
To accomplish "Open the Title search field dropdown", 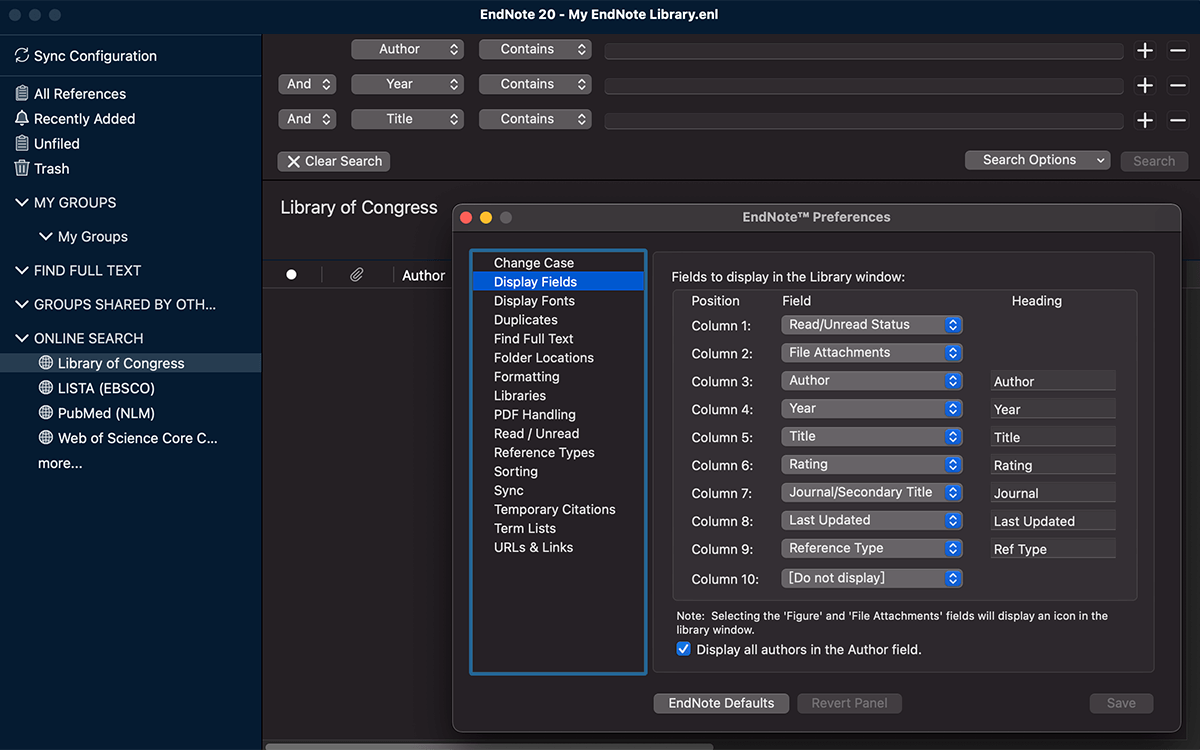I will pyautogui.click(x=407, y=119).
